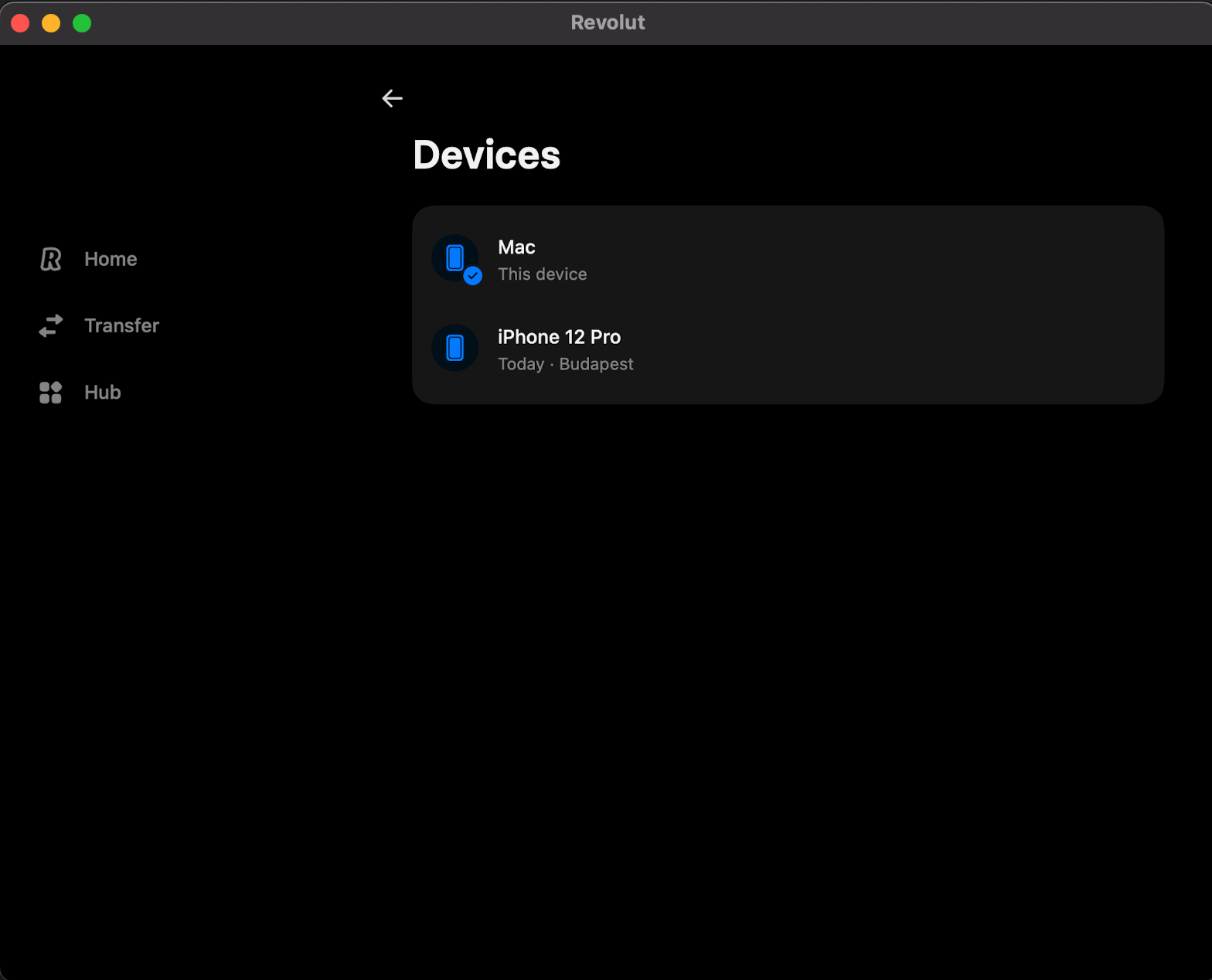Open the Home sidebar item
Viewport: 1212px width, 980px height.
pyautogui.click(x=88, y=259)
